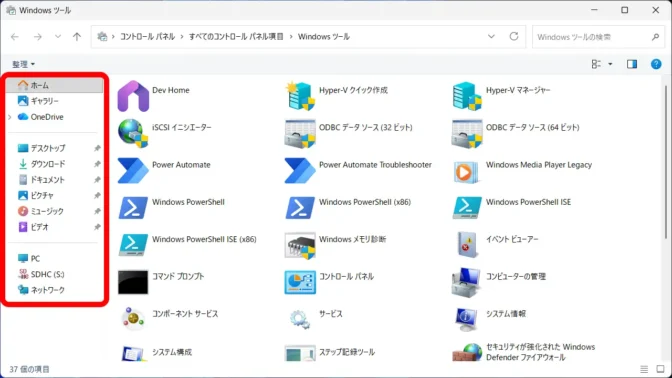Screen dimensions: 672x378
Task: Open ODBC データ ソース (64 ビット) icon
Action: click(x=467, y=134)
